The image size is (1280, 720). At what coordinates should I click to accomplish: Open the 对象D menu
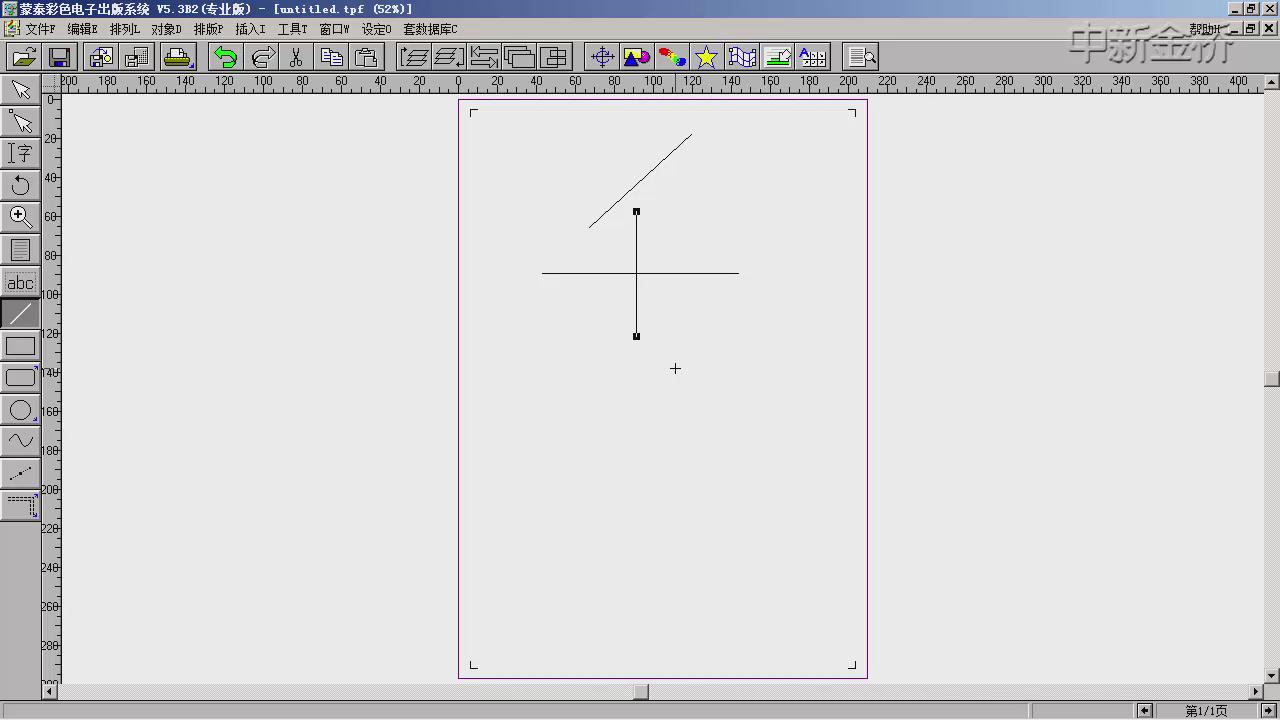[166, 29]
